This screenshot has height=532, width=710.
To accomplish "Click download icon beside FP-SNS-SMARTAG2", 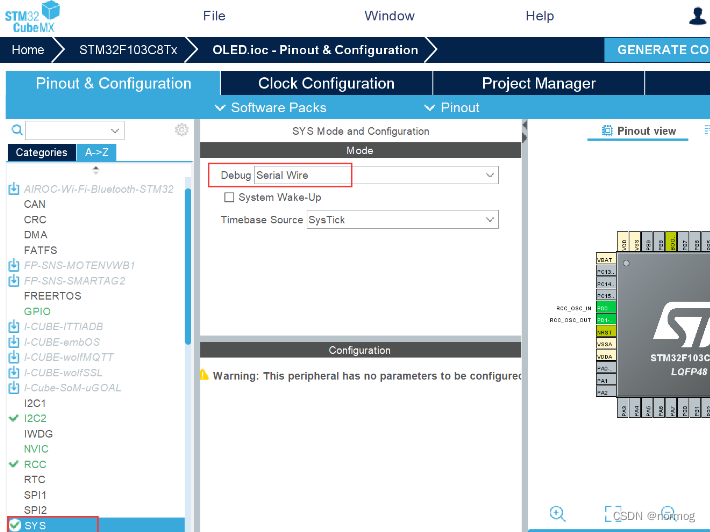I will (14, 280).
